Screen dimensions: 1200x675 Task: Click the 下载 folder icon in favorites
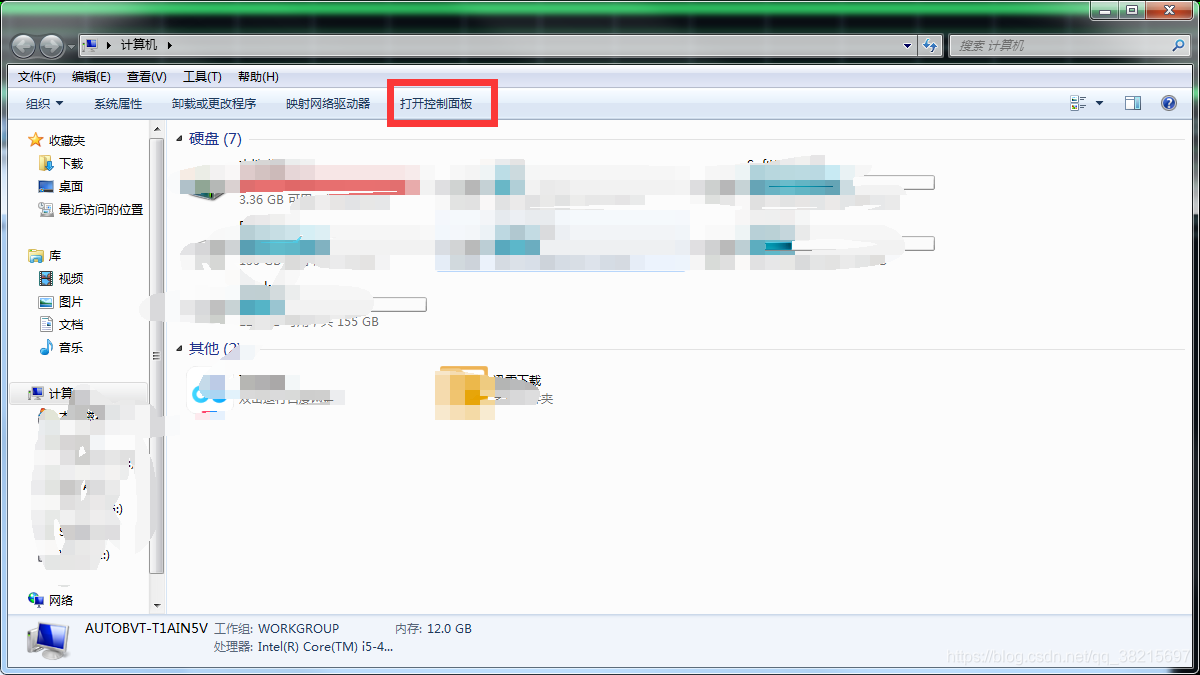coord(45,163)
